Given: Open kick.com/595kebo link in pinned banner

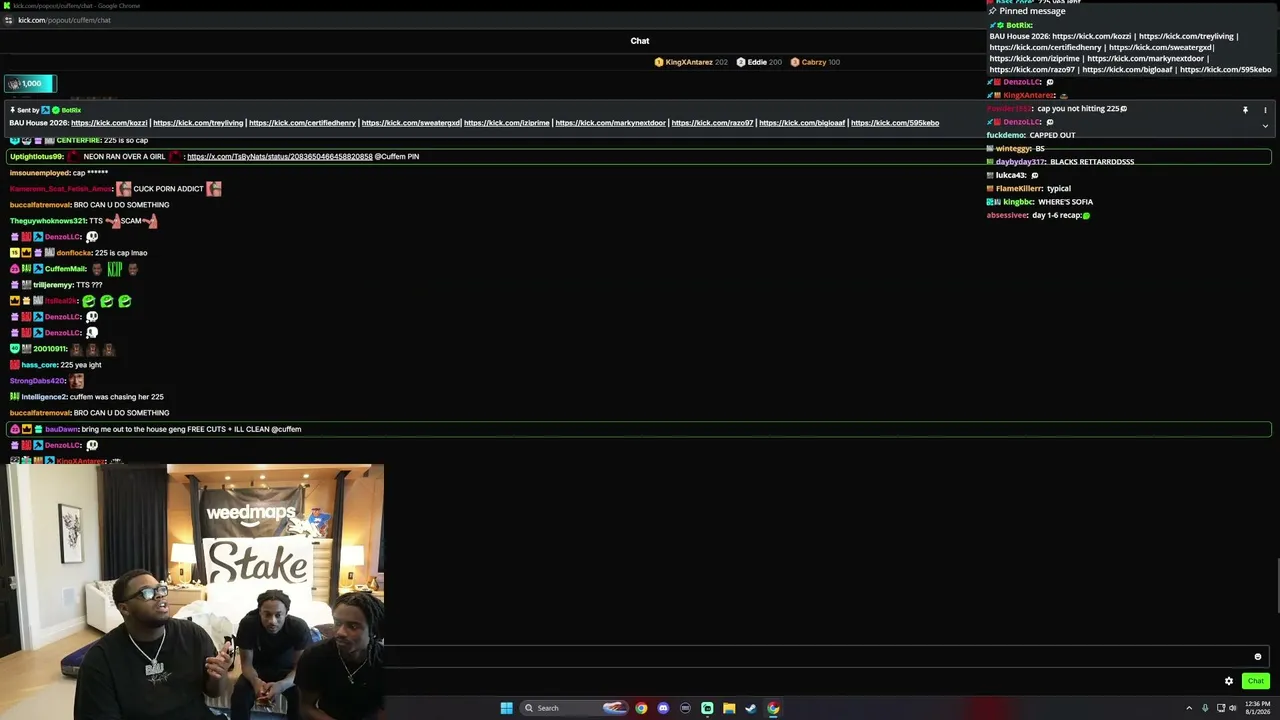Looking at the screenshot, I should 895,123.
